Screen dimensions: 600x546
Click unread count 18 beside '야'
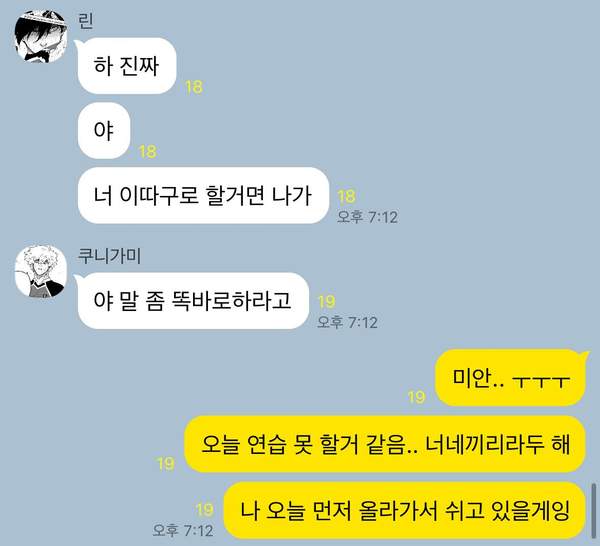click(x=148, y=152)
